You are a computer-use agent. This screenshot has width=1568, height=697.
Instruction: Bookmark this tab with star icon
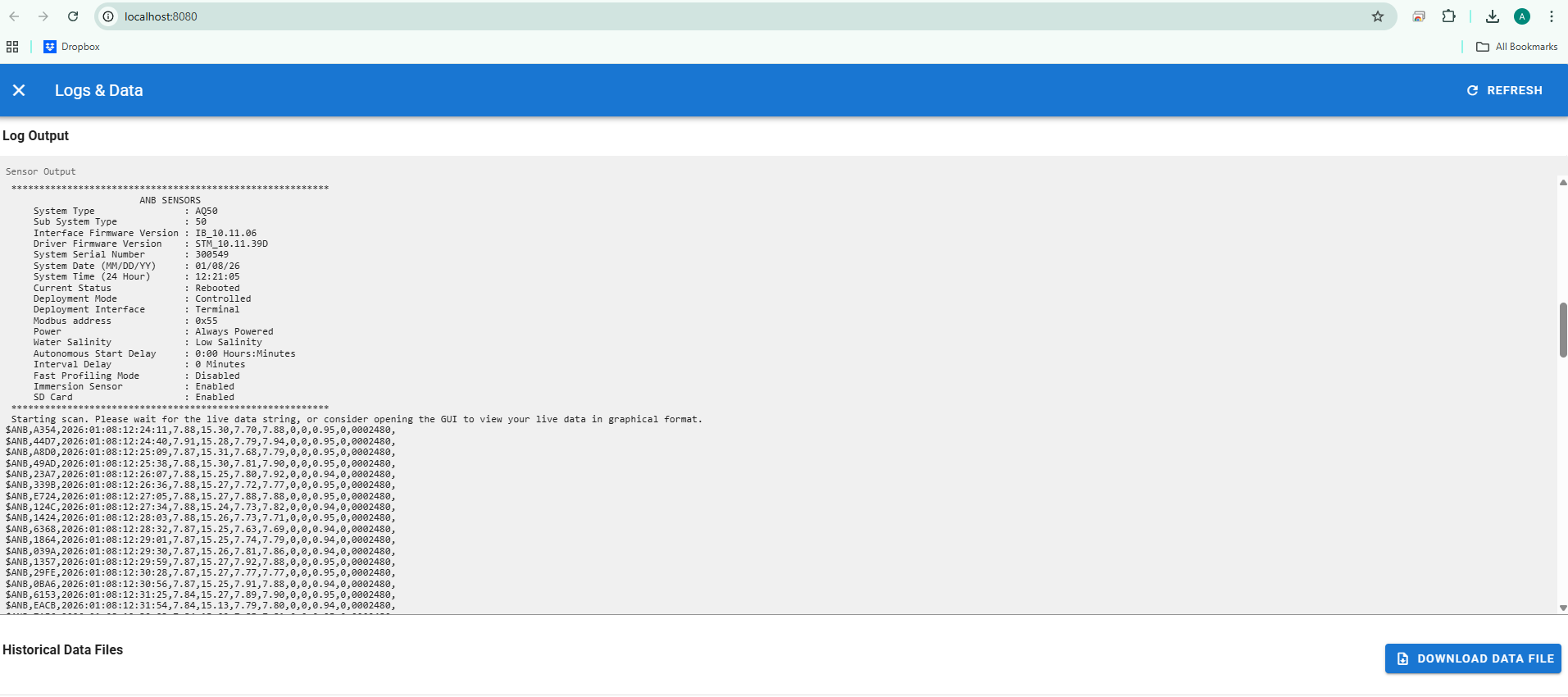(x=1378, y=16)
